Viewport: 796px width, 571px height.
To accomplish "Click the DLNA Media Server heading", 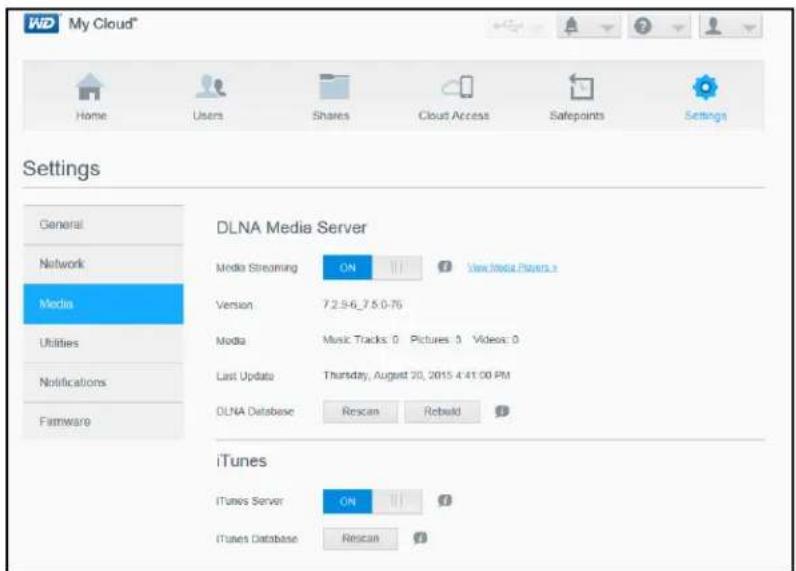I will point(291,227).
